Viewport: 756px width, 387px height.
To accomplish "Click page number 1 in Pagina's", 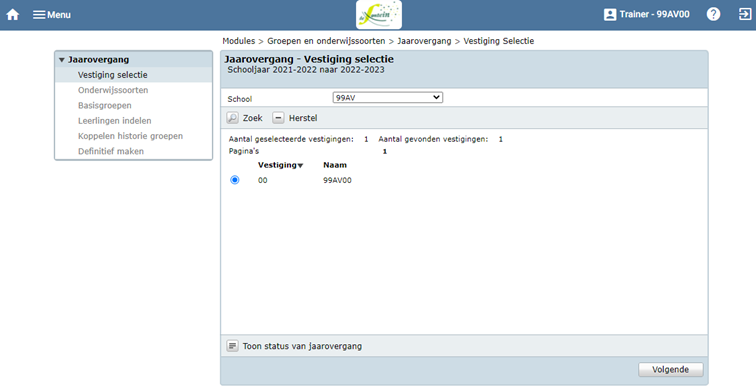I will click(x=385, y=151).
